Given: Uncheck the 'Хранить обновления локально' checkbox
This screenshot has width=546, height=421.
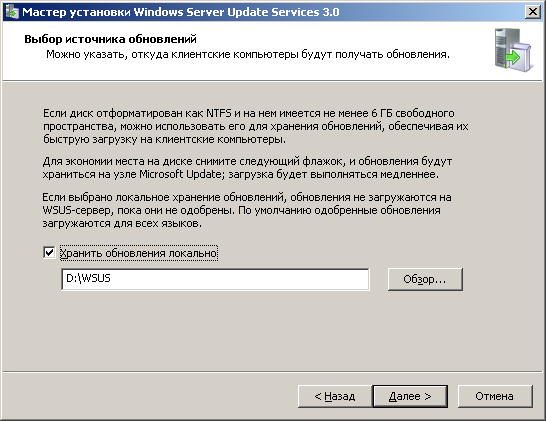Looking at the screenshot, I should coord(49,252).
